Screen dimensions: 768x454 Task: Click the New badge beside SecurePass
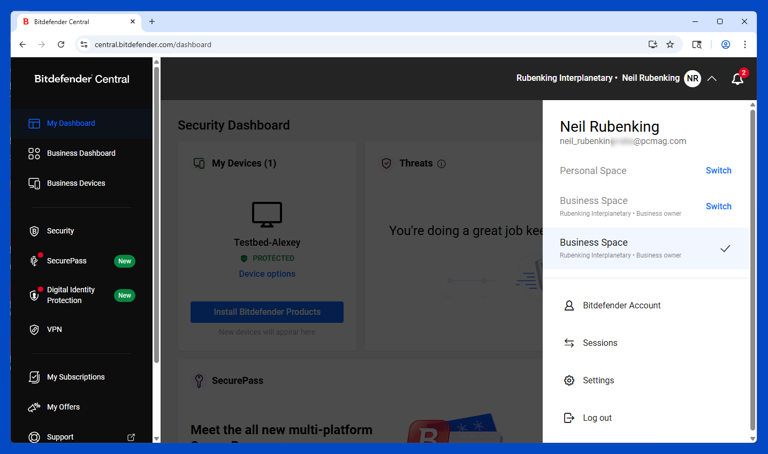tap(124, 261)
